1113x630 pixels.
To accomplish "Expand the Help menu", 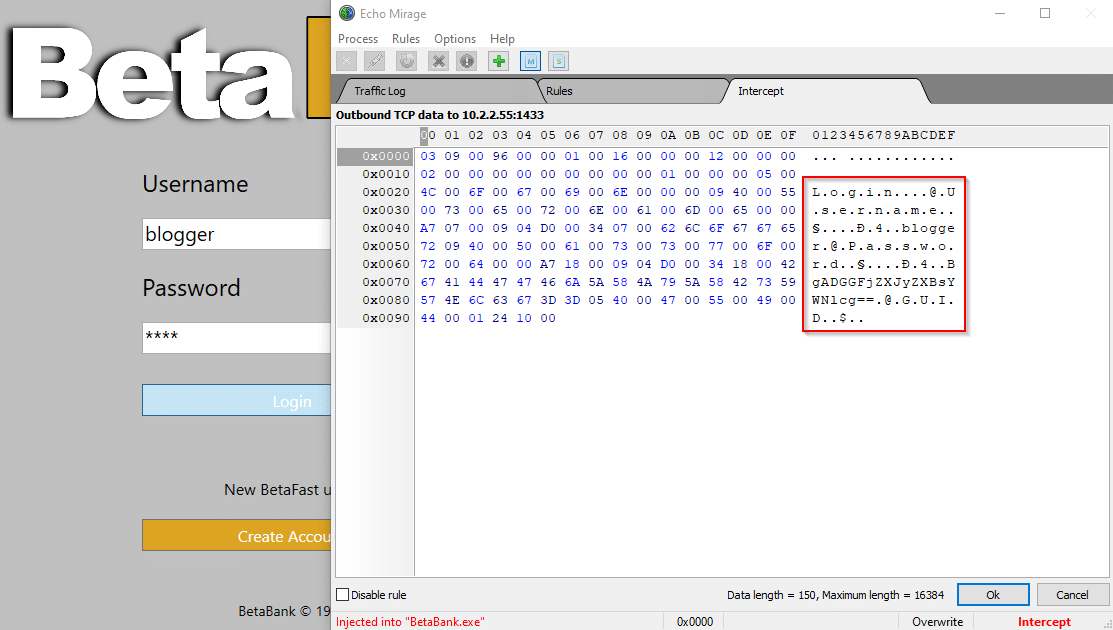I will [502, 39].
